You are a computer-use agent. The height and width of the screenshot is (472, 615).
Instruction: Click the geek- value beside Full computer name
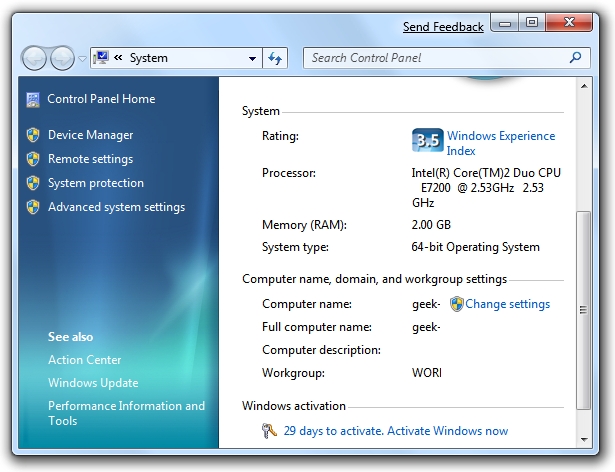[x=426, y=327]
